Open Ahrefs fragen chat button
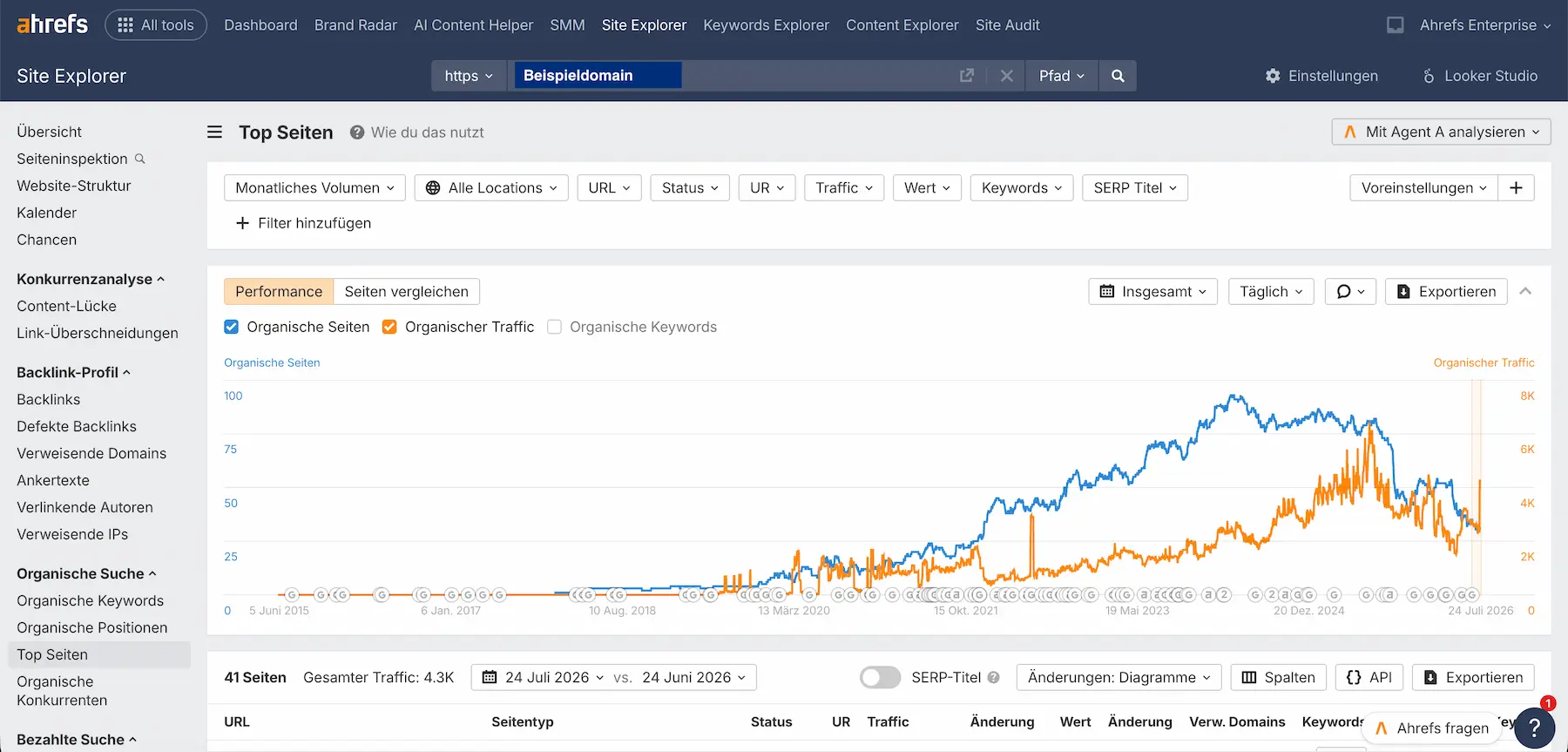This screenshot has height=752, width=1568. click(1433, 728)
